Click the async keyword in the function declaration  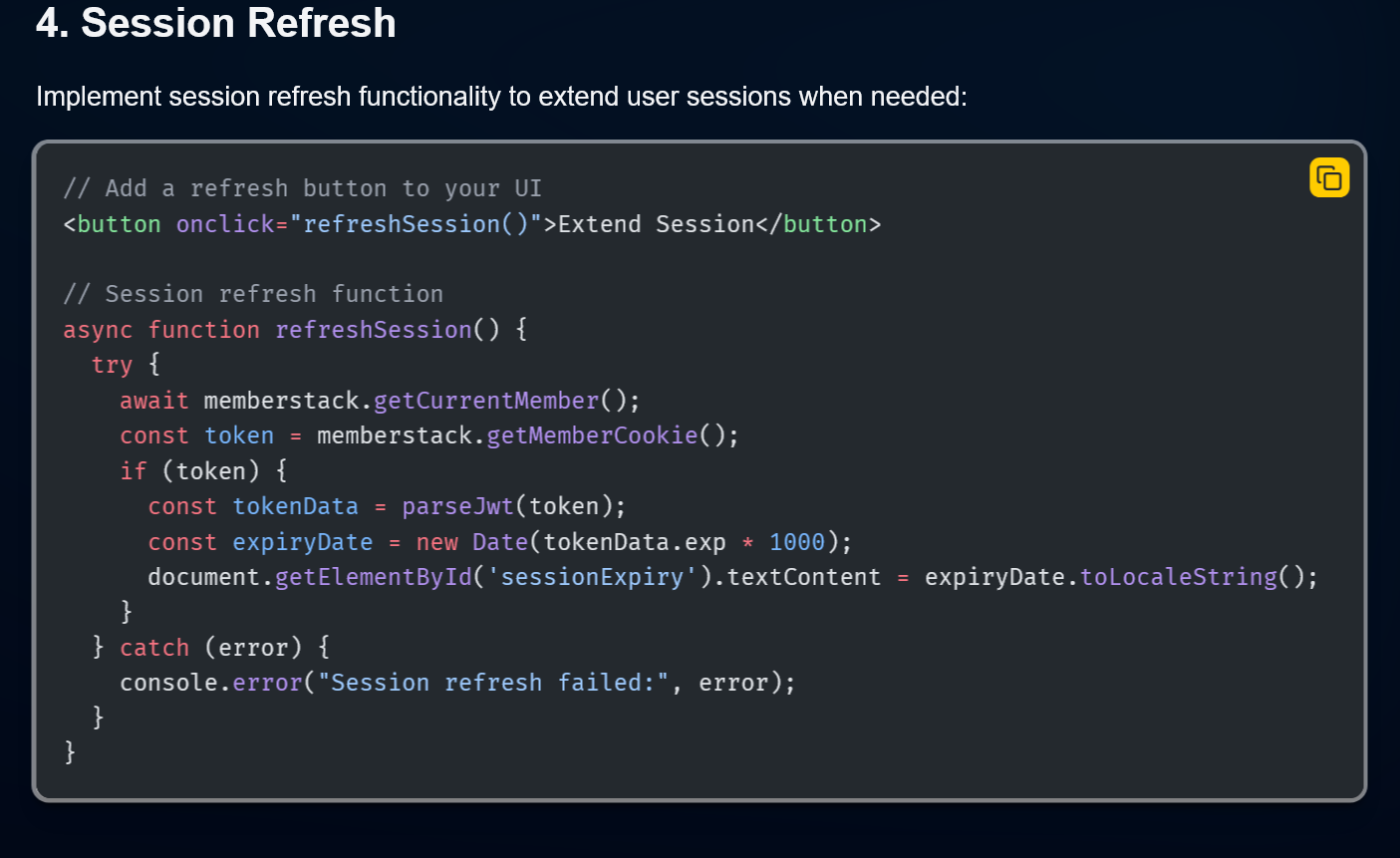98,330
